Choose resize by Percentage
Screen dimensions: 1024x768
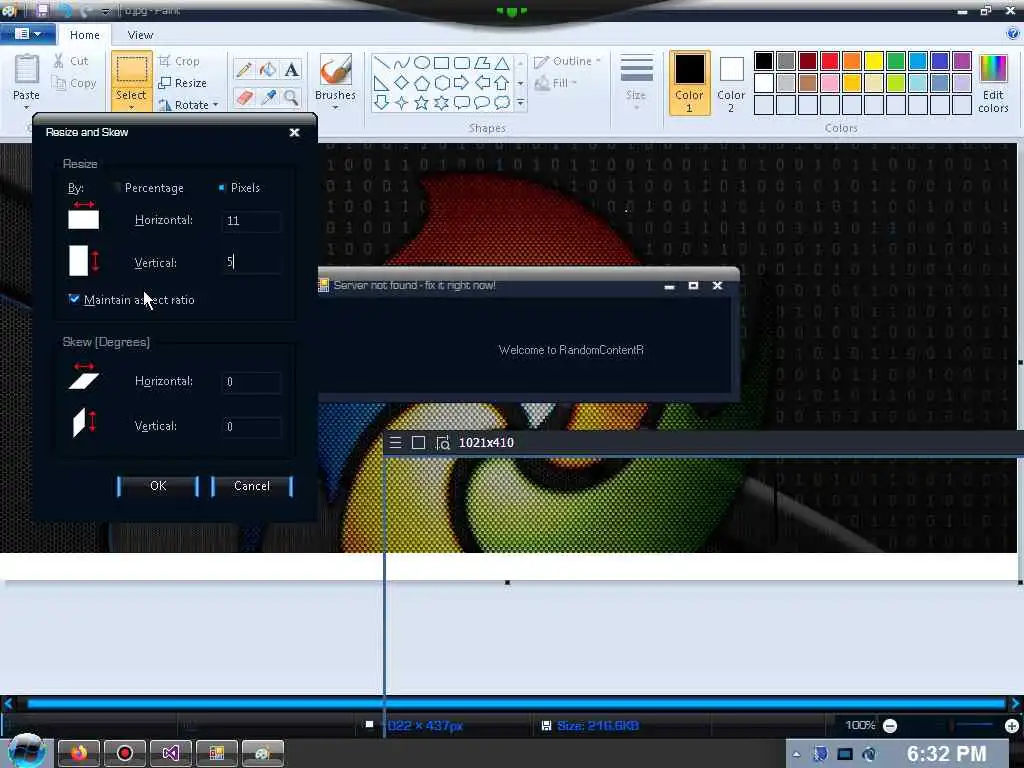[149, 188]
